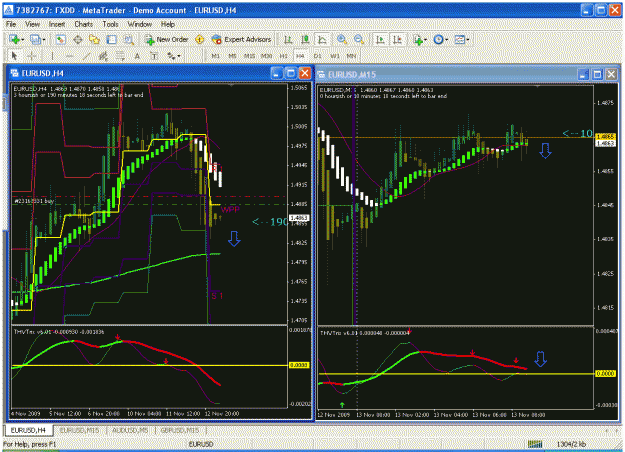Select the horizontal line drawing tool

pos(69,56)
